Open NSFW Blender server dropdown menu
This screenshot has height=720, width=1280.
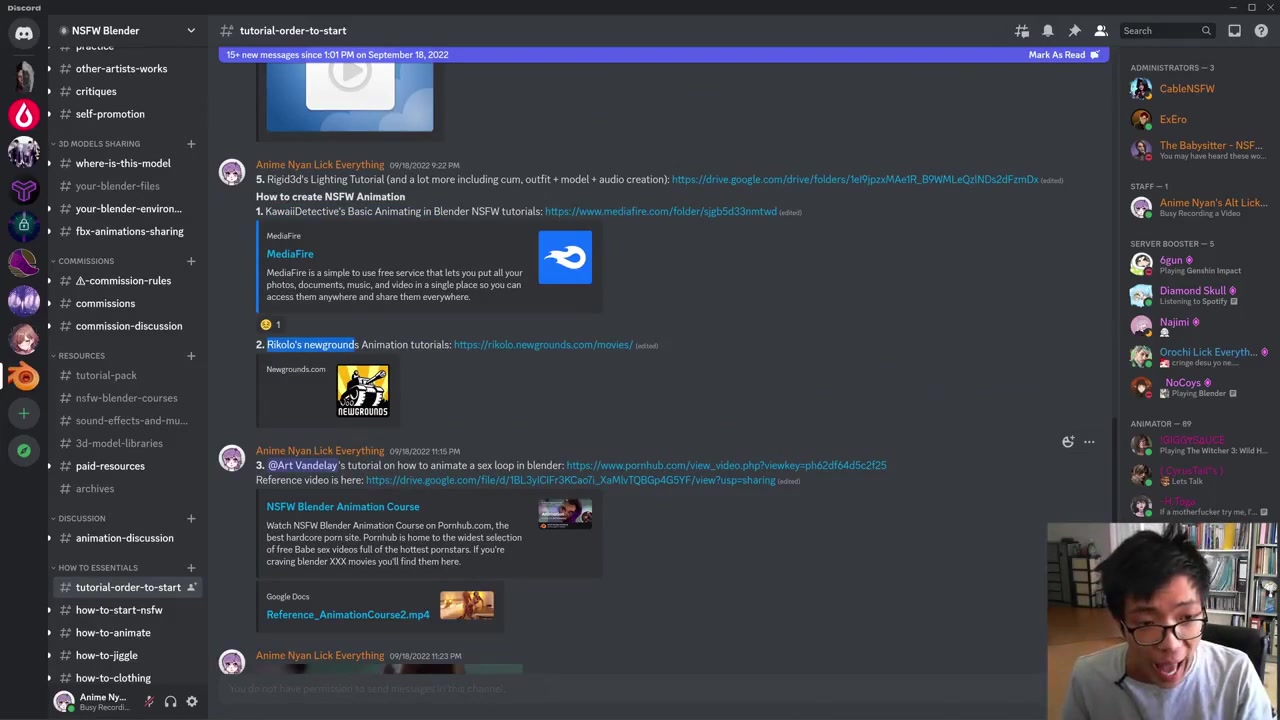(190, 31)
